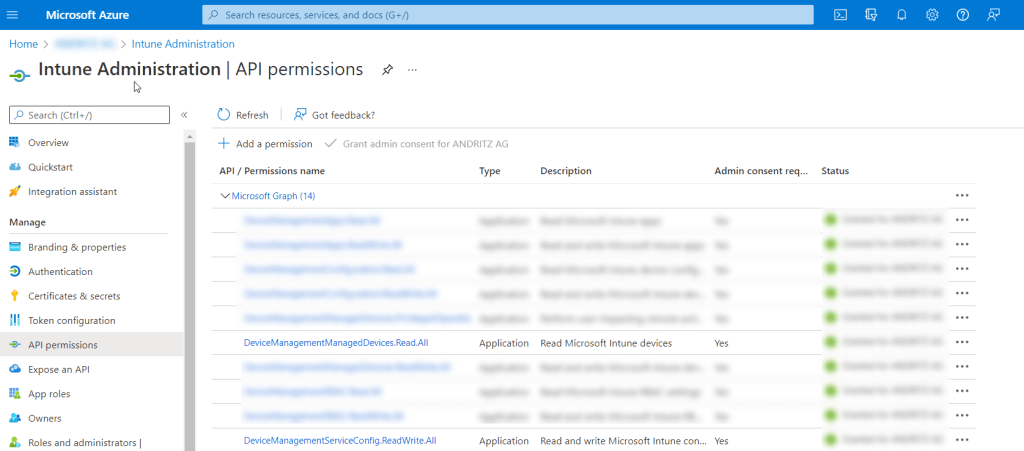Open the feedback icon in top bar
Image resolution: width=1024 pixels, height=451 pixels.
pyautogui.click(x=993, y=15)
